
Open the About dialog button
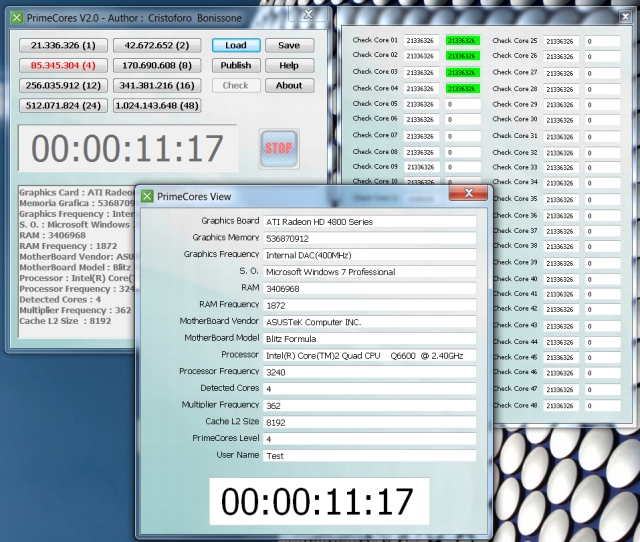[x=289, y=85]
